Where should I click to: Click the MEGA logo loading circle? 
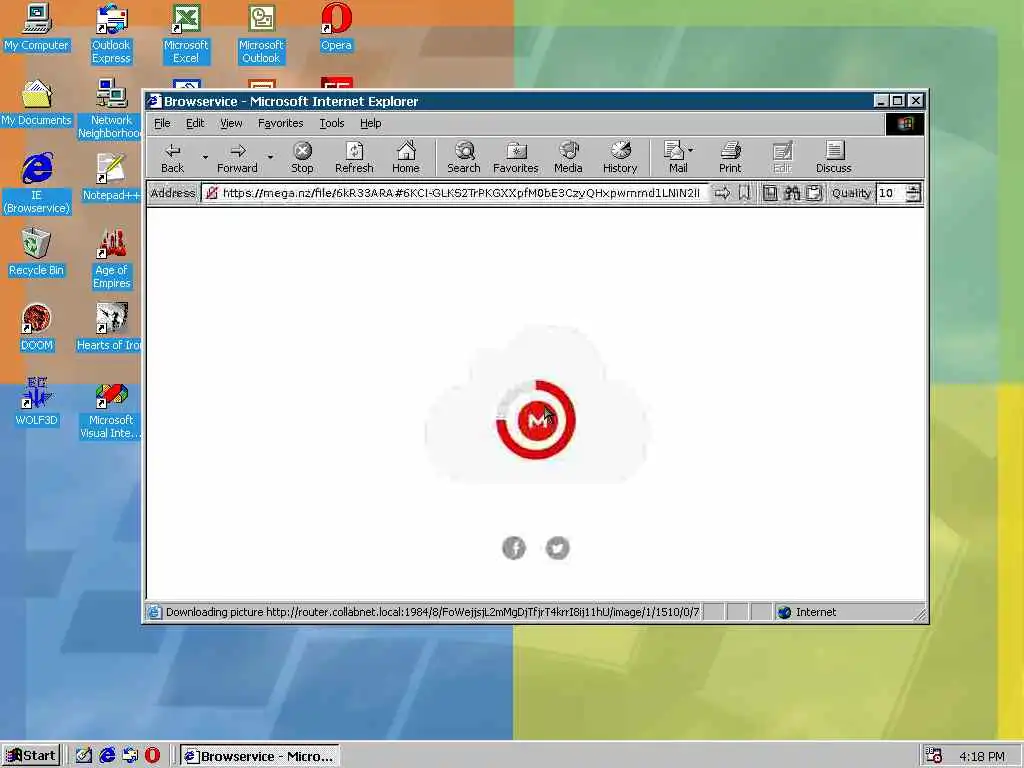[x=536, y=420]
